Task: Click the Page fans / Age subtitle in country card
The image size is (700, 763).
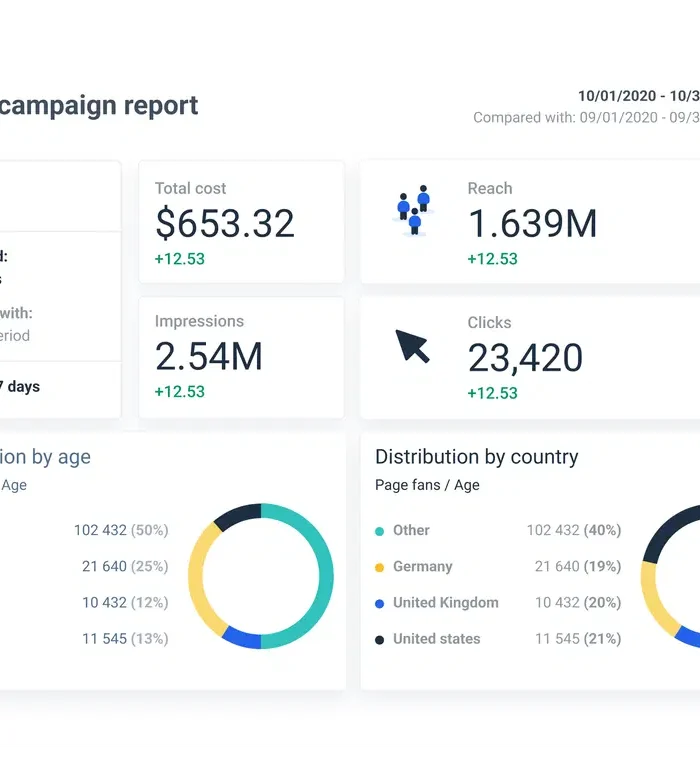Action: click(x=427, y=485)
